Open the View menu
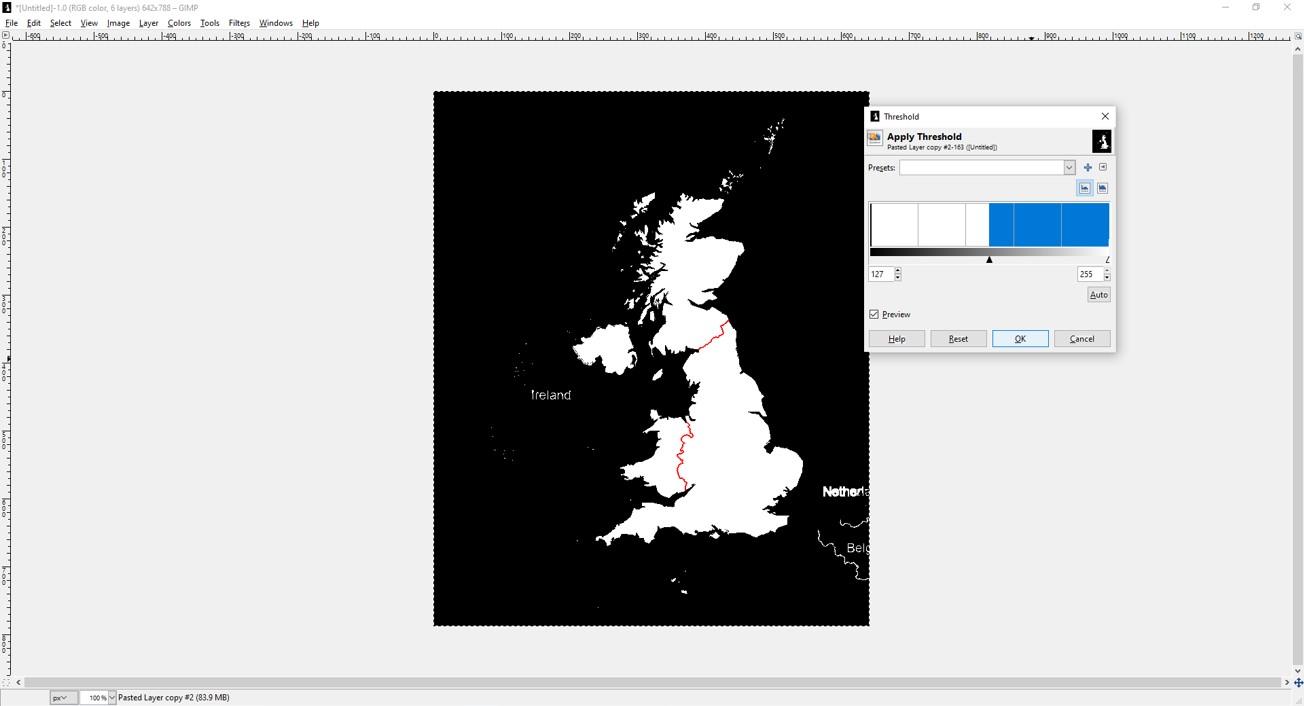The image size is (1304, 706). coord(89,23)
